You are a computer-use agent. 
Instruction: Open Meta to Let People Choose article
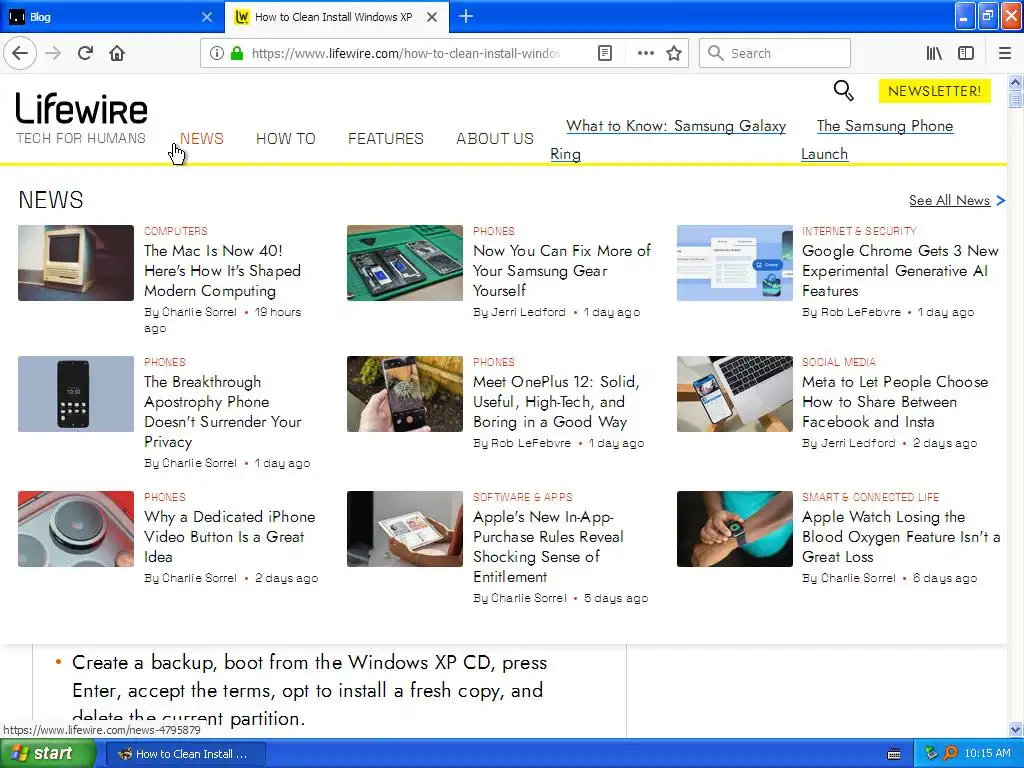[x=895, y=402]
